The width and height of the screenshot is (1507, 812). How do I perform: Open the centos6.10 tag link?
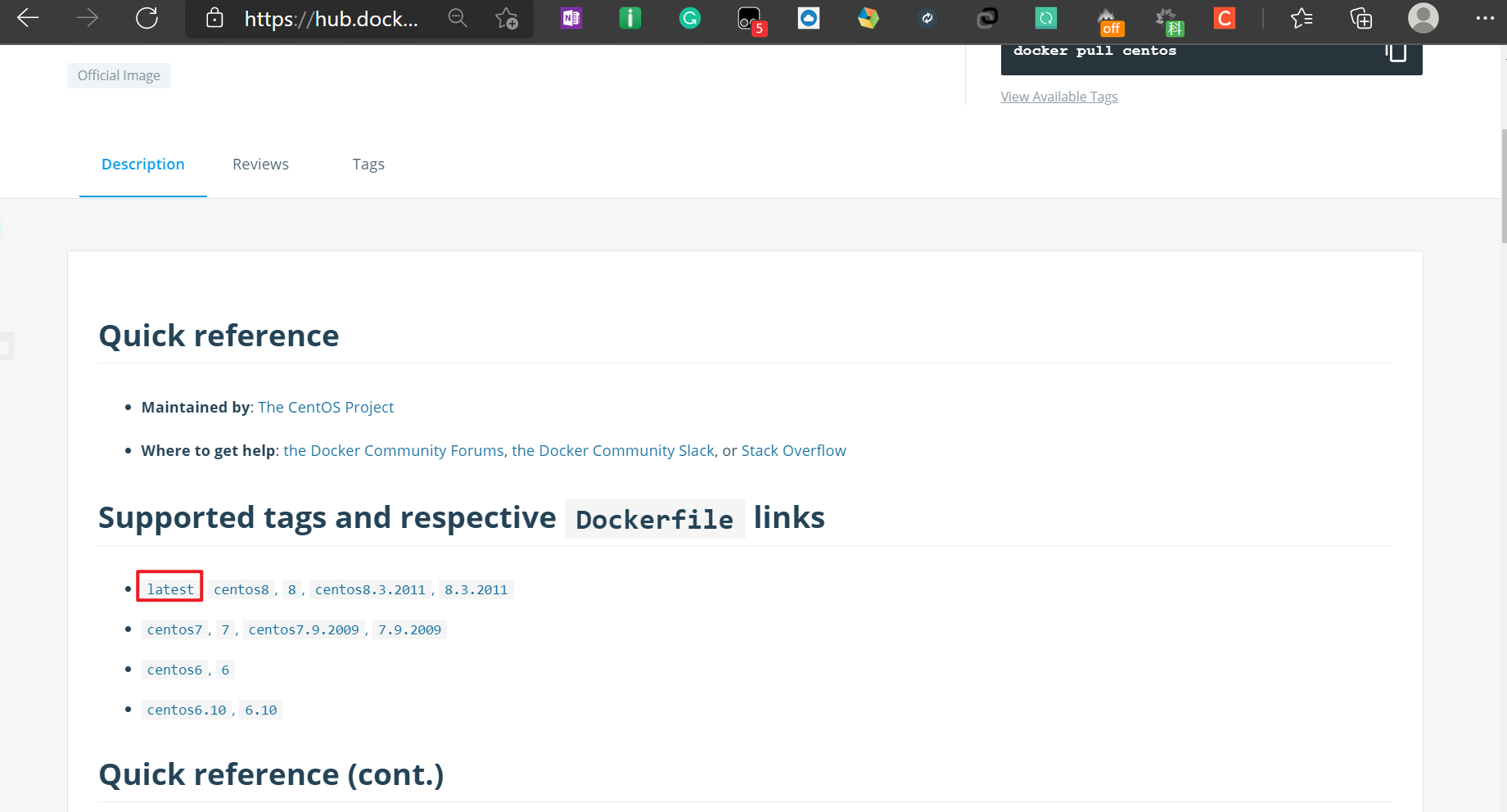pyautogui.click(x=187, y=710)
